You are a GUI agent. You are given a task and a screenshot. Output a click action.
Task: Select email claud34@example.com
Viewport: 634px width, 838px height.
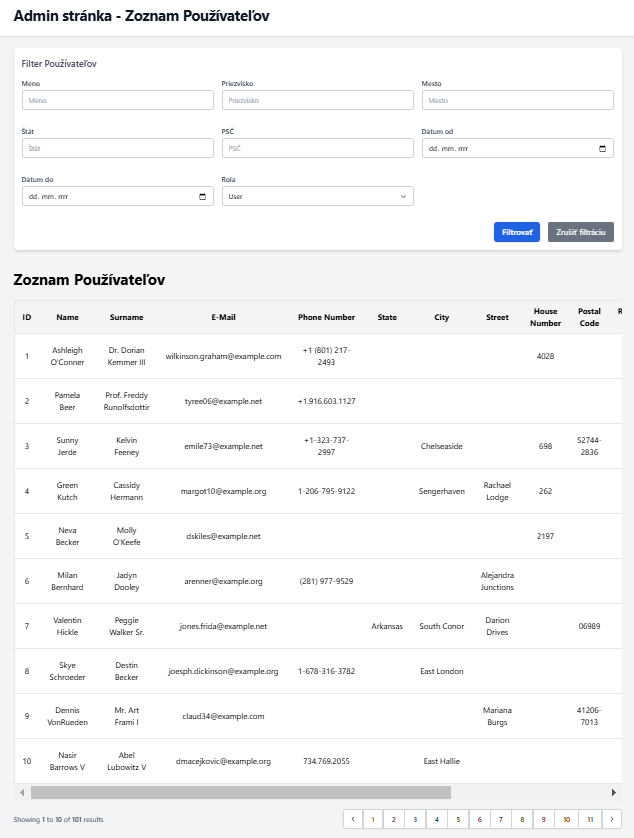(x=223, y=716)
